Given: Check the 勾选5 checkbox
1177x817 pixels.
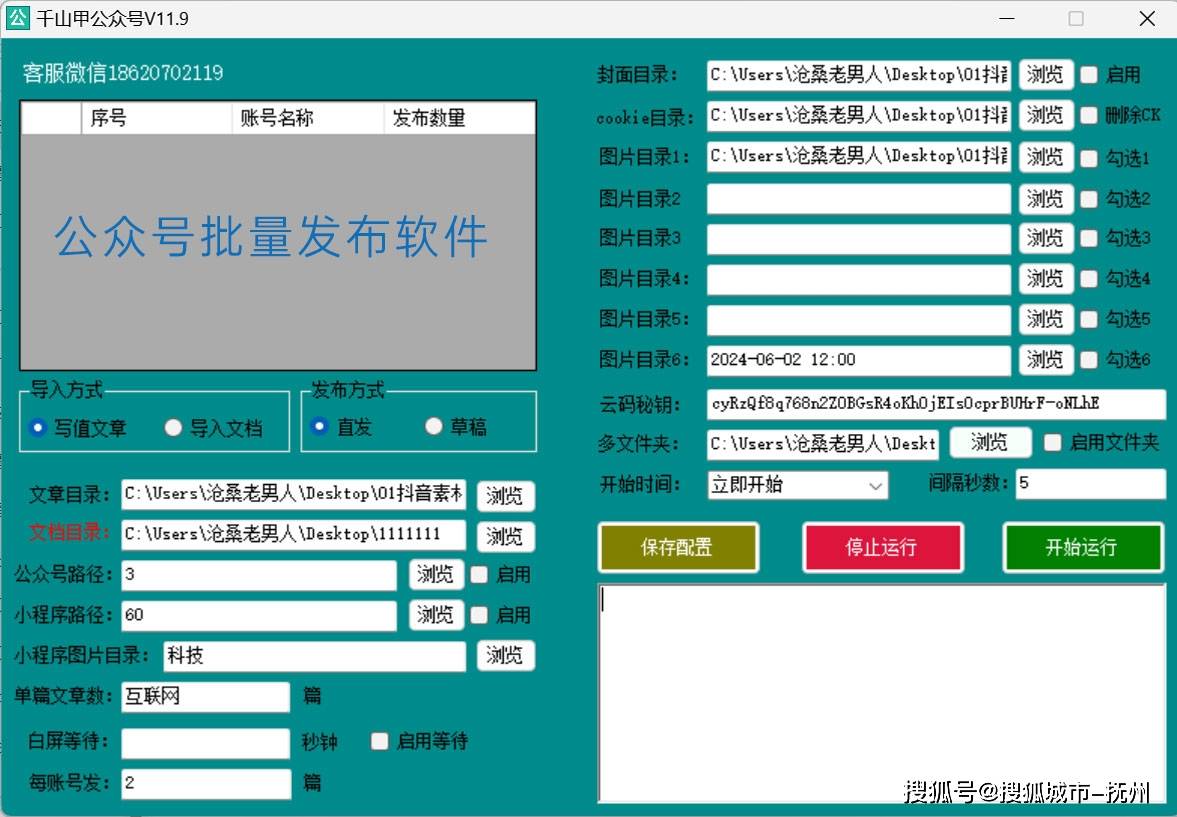Looking at the screenshot, I should coord(1088,319).
